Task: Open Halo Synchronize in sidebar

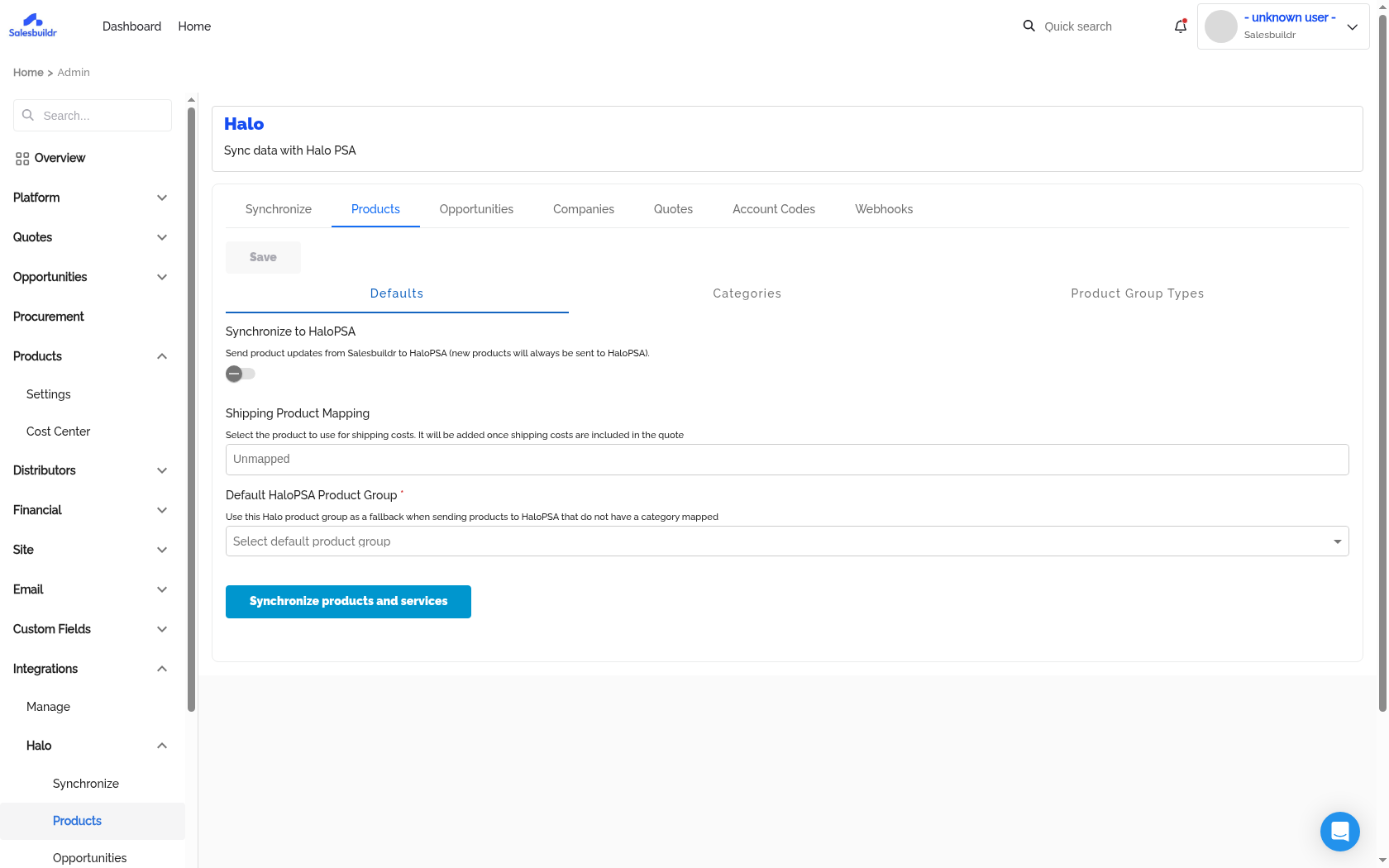Action: (86, 784)
